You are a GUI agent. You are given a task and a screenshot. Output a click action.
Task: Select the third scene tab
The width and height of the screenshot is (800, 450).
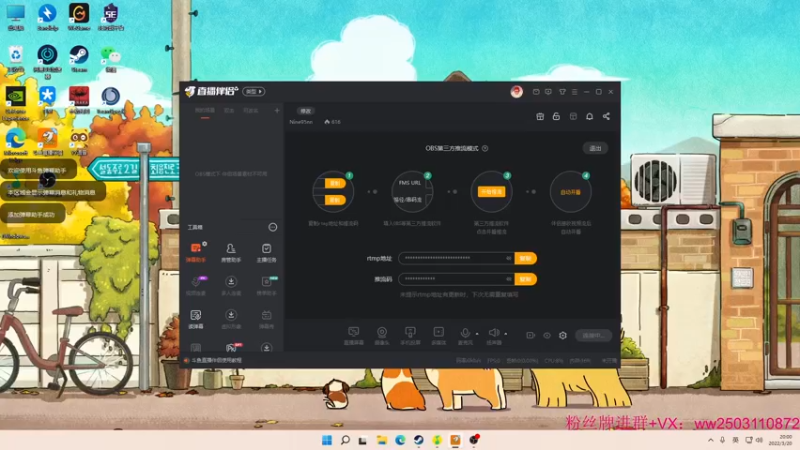pyautogui.click(x=251, y=111)
